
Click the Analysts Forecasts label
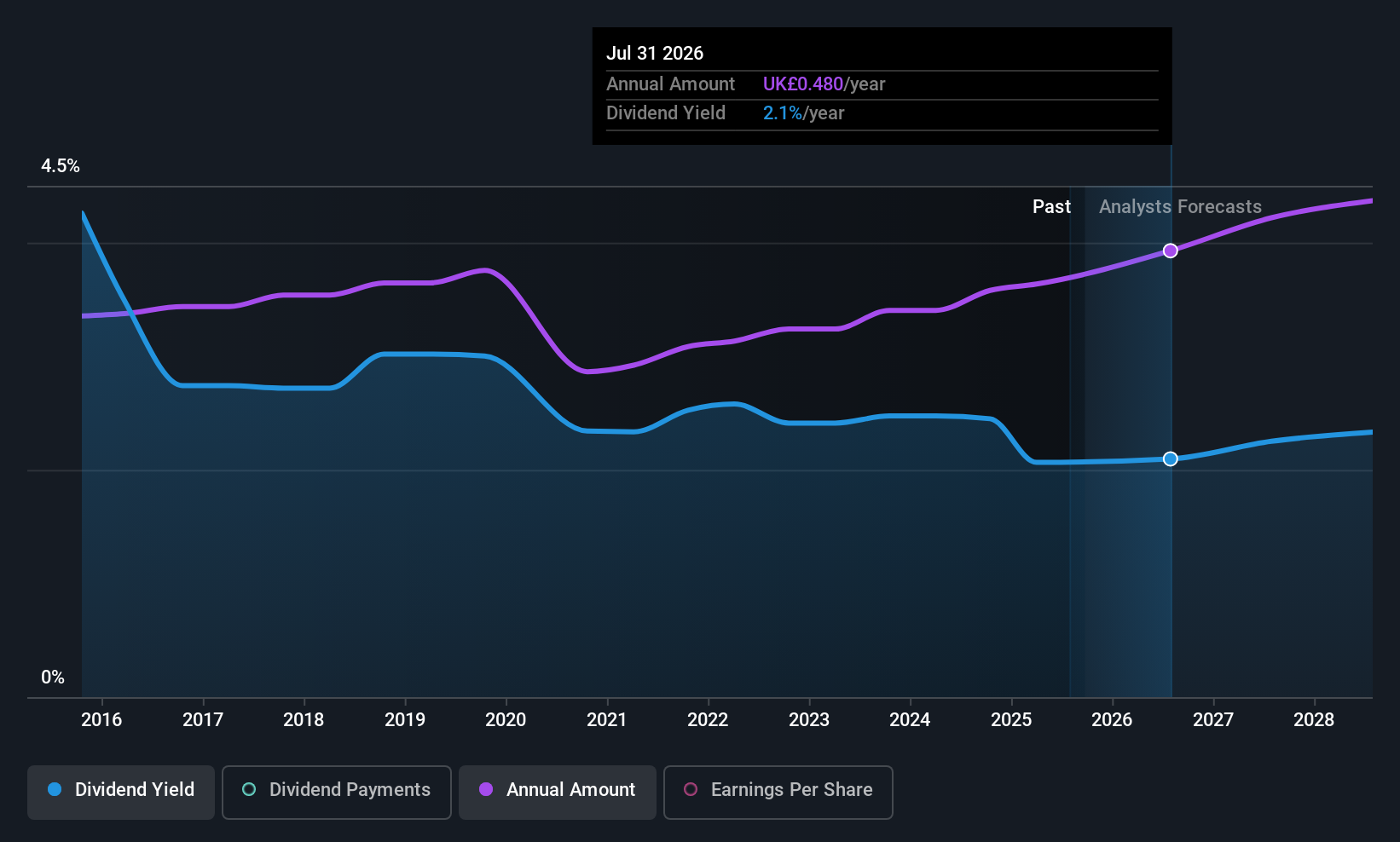pos(1180,207)
